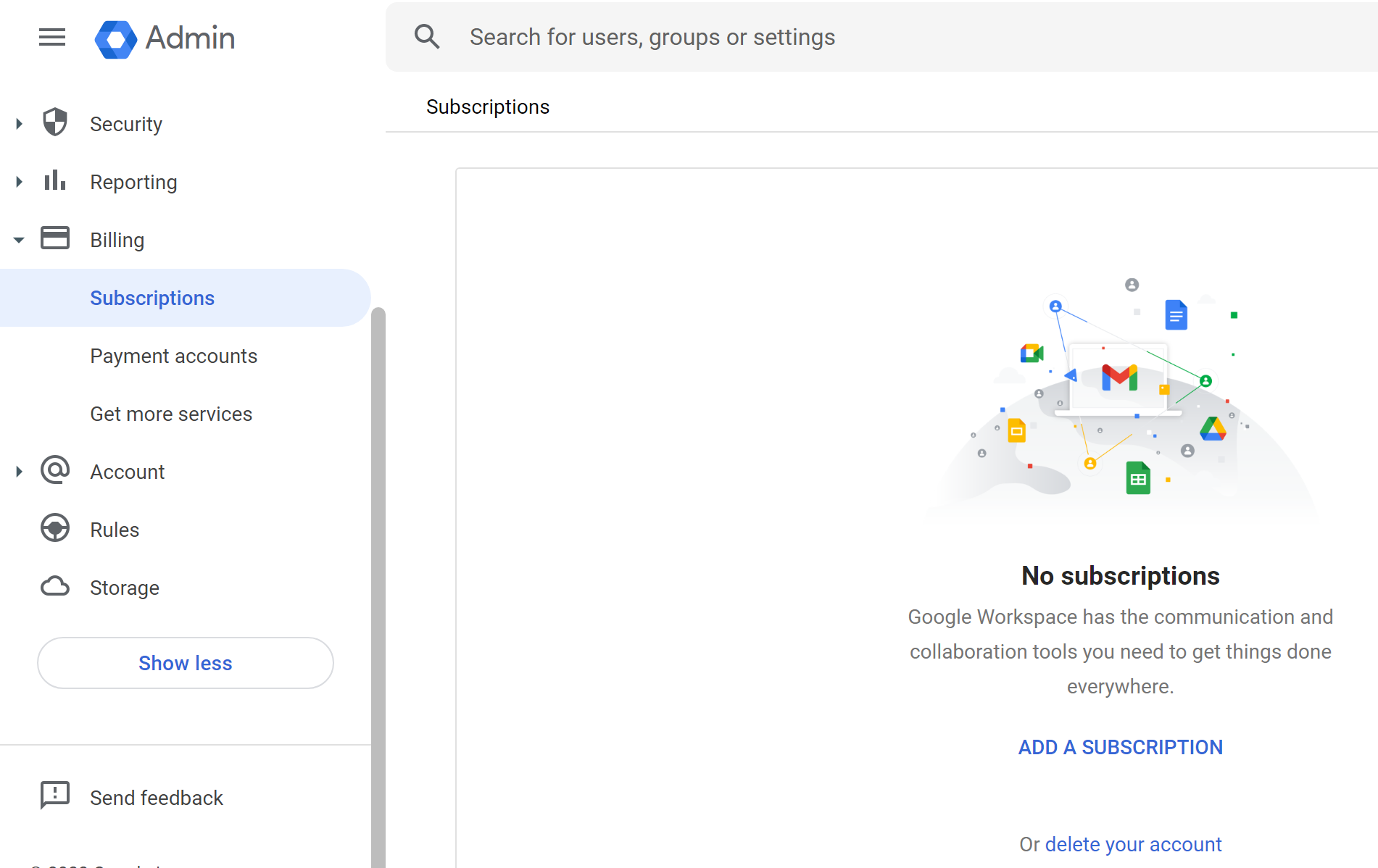Expand the Reporting section arrow
This screenshot has width=1378, height=868.
point(20,182)
